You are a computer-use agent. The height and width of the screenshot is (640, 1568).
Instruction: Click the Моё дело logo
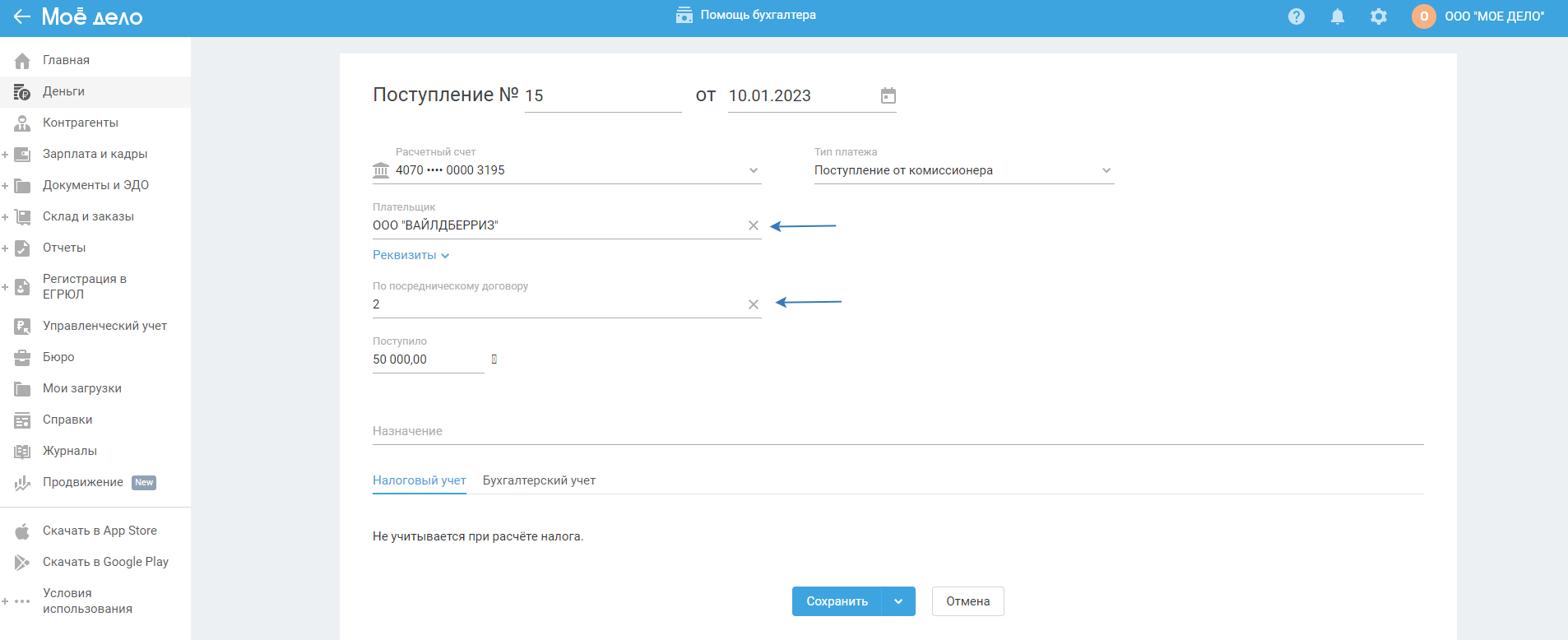tap(92, 16)
